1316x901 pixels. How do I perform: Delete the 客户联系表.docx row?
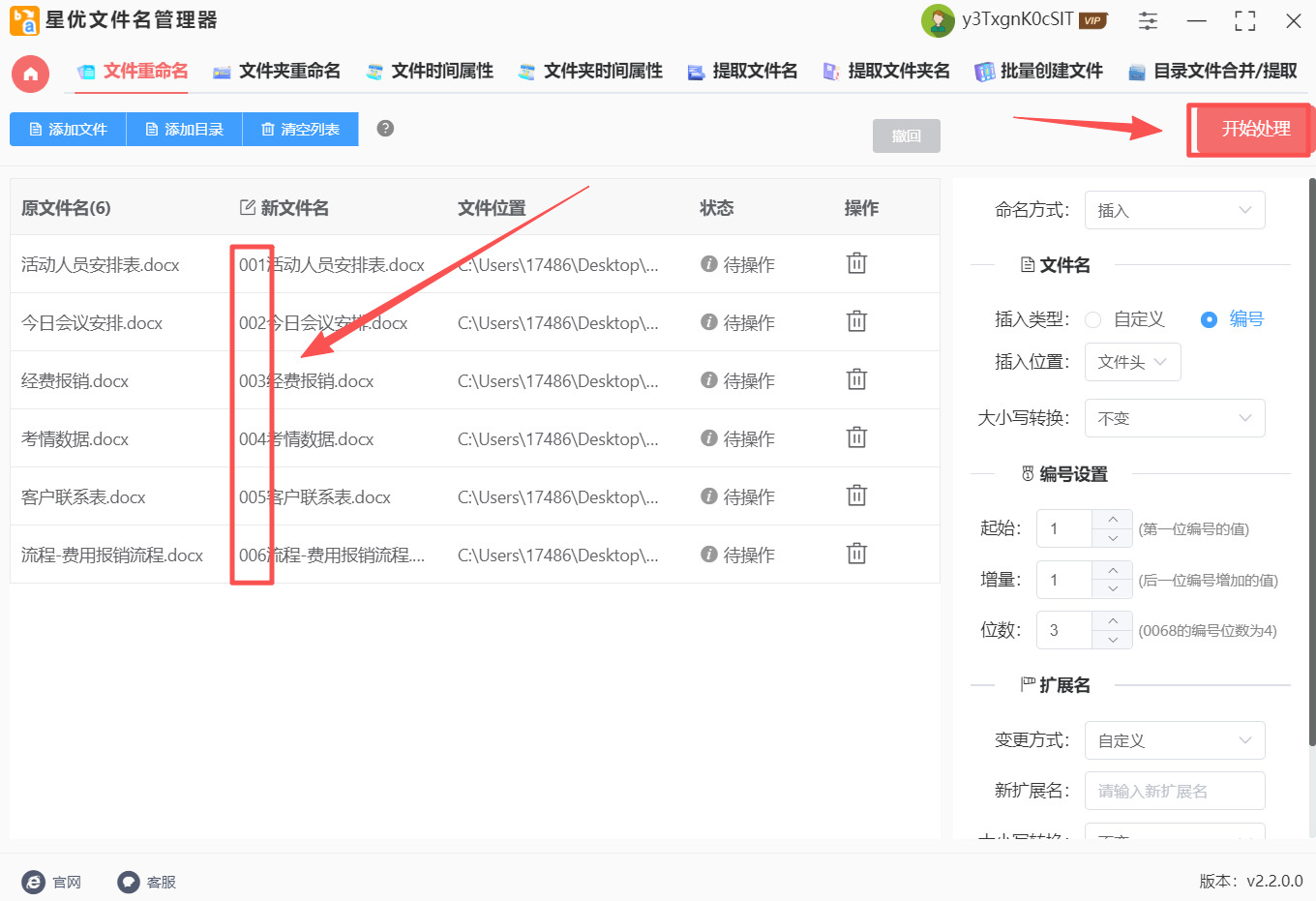pos(856,496)
